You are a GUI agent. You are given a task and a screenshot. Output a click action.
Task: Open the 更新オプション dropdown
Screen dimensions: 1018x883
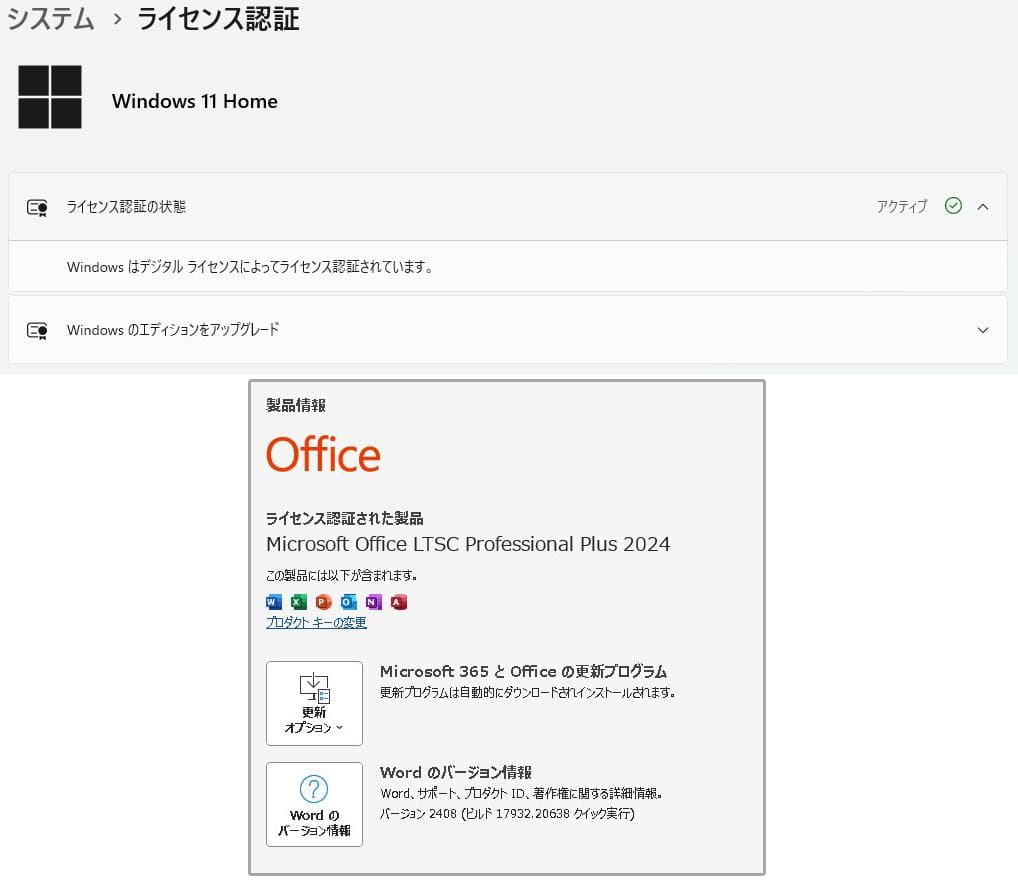[314, 703]
